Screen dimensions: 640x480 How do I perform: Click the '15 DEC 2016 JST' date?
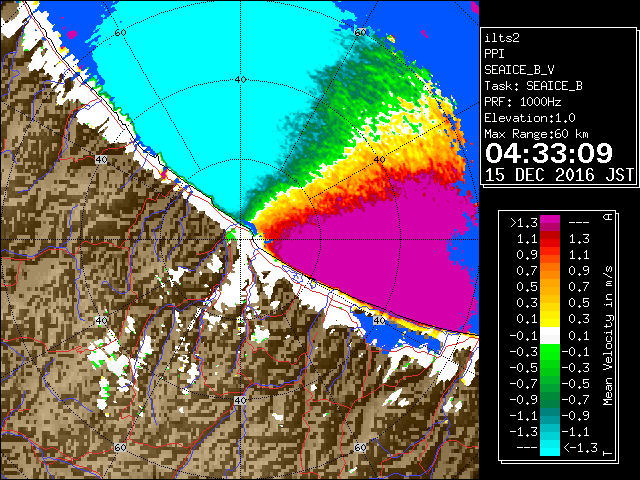pos(559,175)
